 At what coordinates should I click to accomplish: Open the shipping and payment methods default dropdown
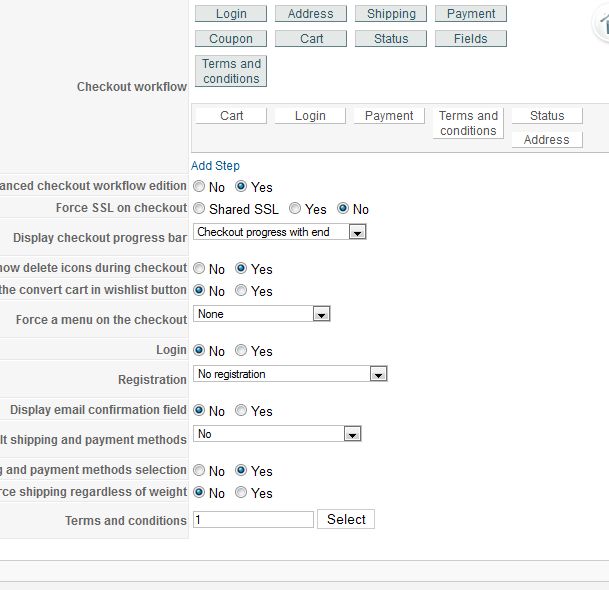(276, 434)
